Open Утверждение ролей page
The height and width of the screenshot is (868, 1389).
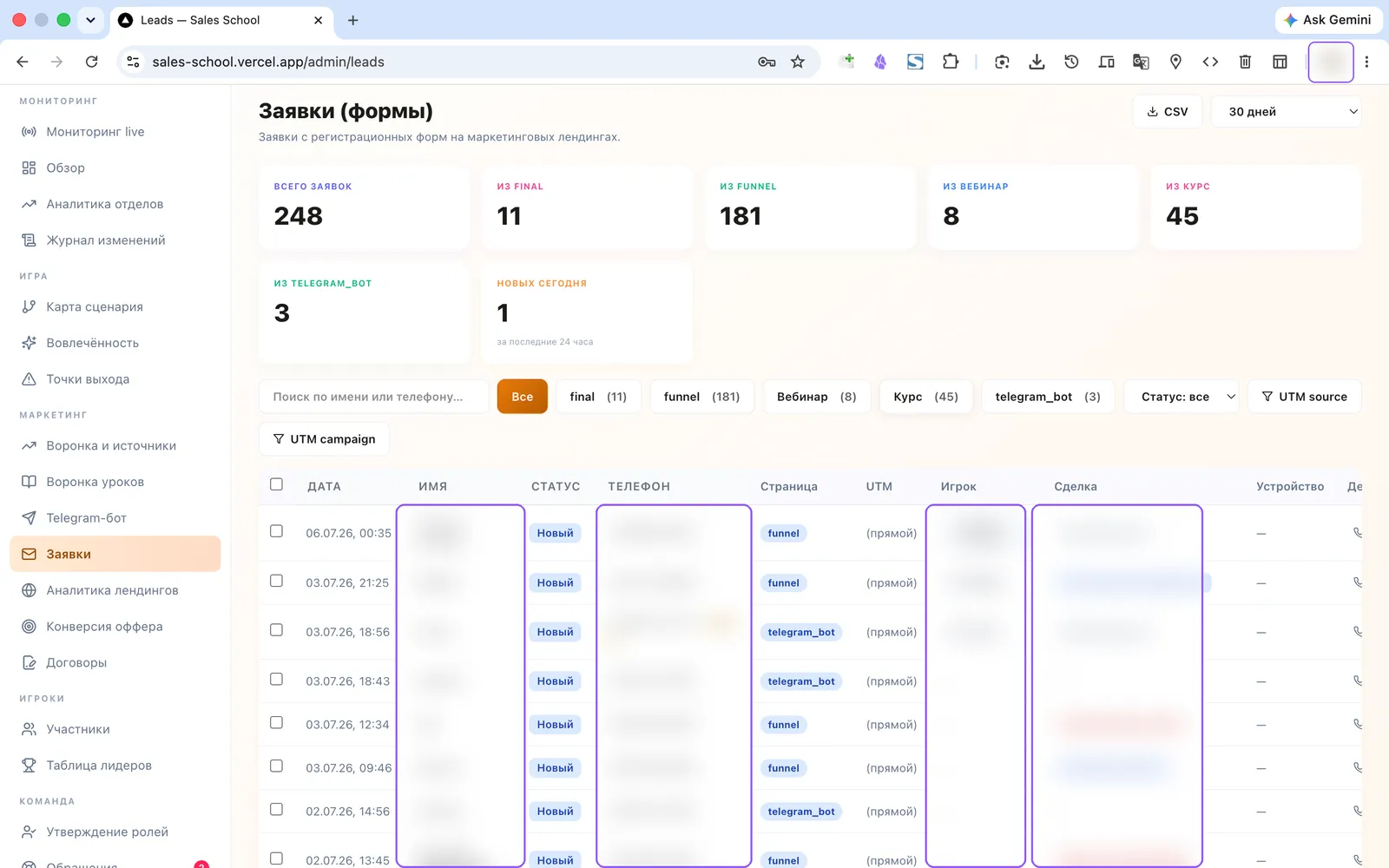107,832
